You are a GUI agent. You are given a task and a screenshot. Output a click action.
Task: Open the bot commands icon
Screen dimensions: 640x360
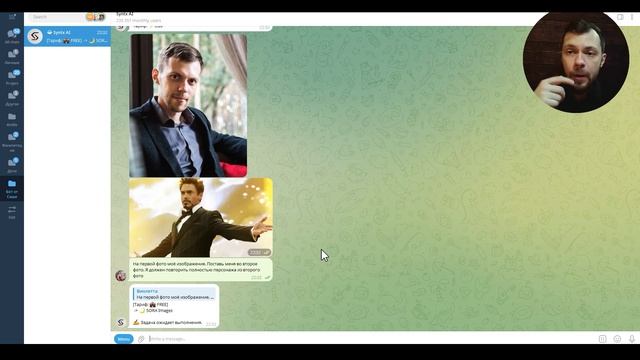[602, 339]
